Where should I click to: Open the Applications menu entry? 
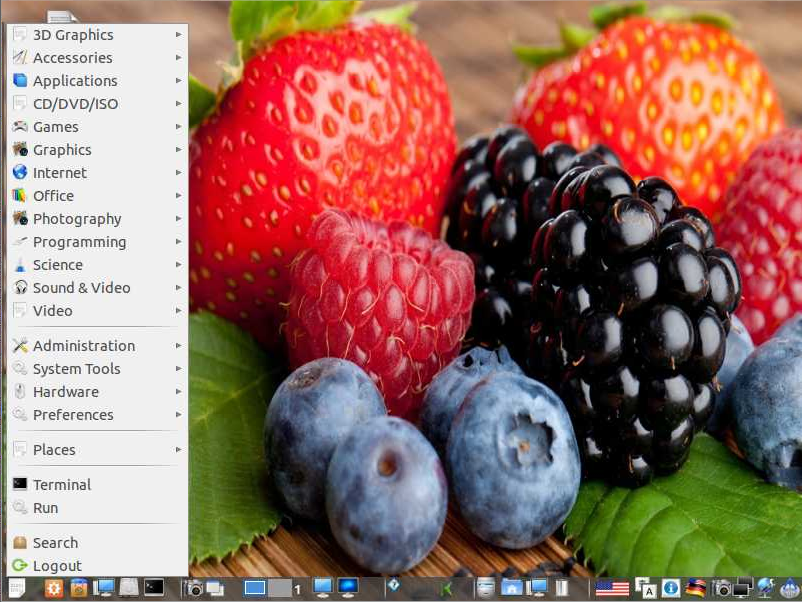[97, 80]
